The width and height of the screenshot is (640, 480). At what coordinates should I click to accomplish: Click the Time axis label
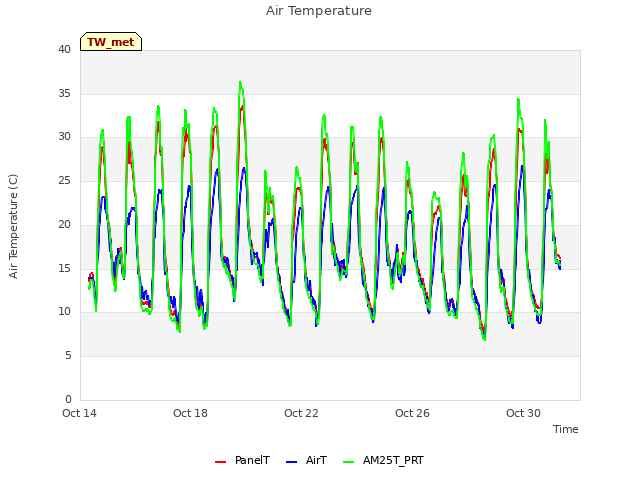point(565,429)
